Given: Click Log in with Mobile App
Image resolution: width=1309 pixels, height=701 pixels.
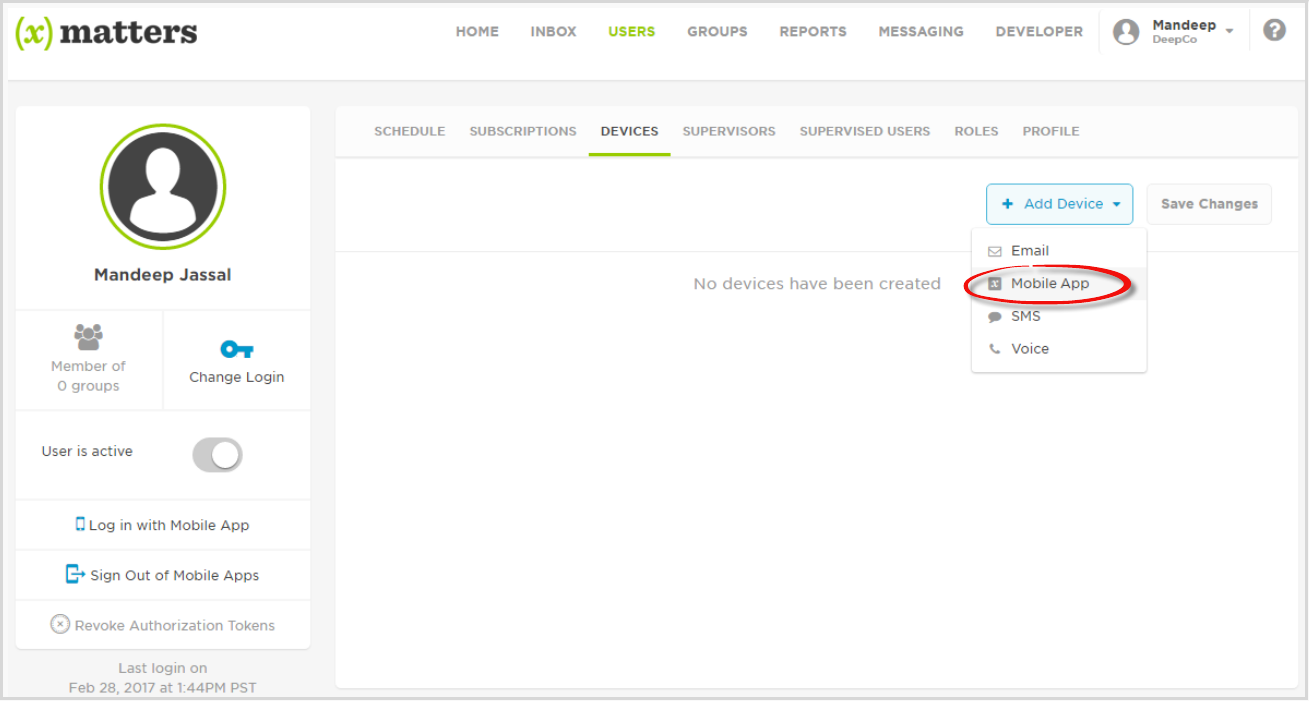Looking at the screenshot, I should click(169, 525).
